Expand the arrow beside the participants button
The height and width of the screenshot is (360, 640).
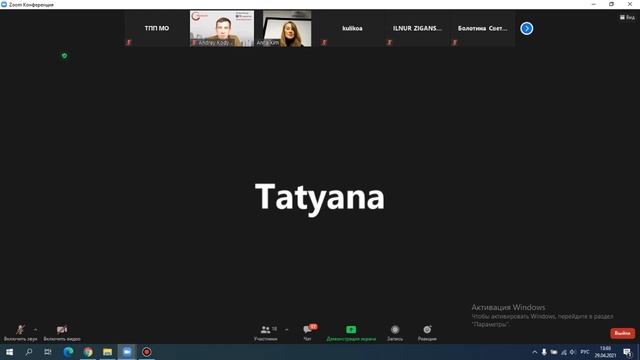(x=287, y=329)
